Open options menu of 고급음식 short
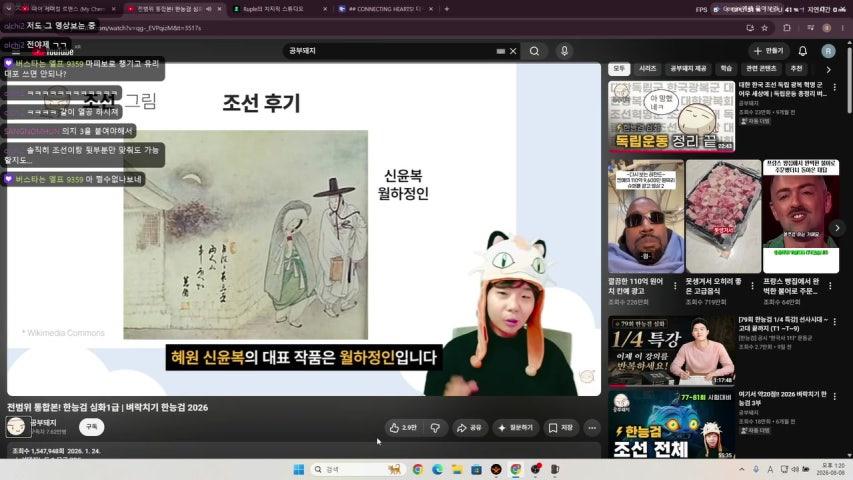 pyautogui.click(x=752, y=286)
